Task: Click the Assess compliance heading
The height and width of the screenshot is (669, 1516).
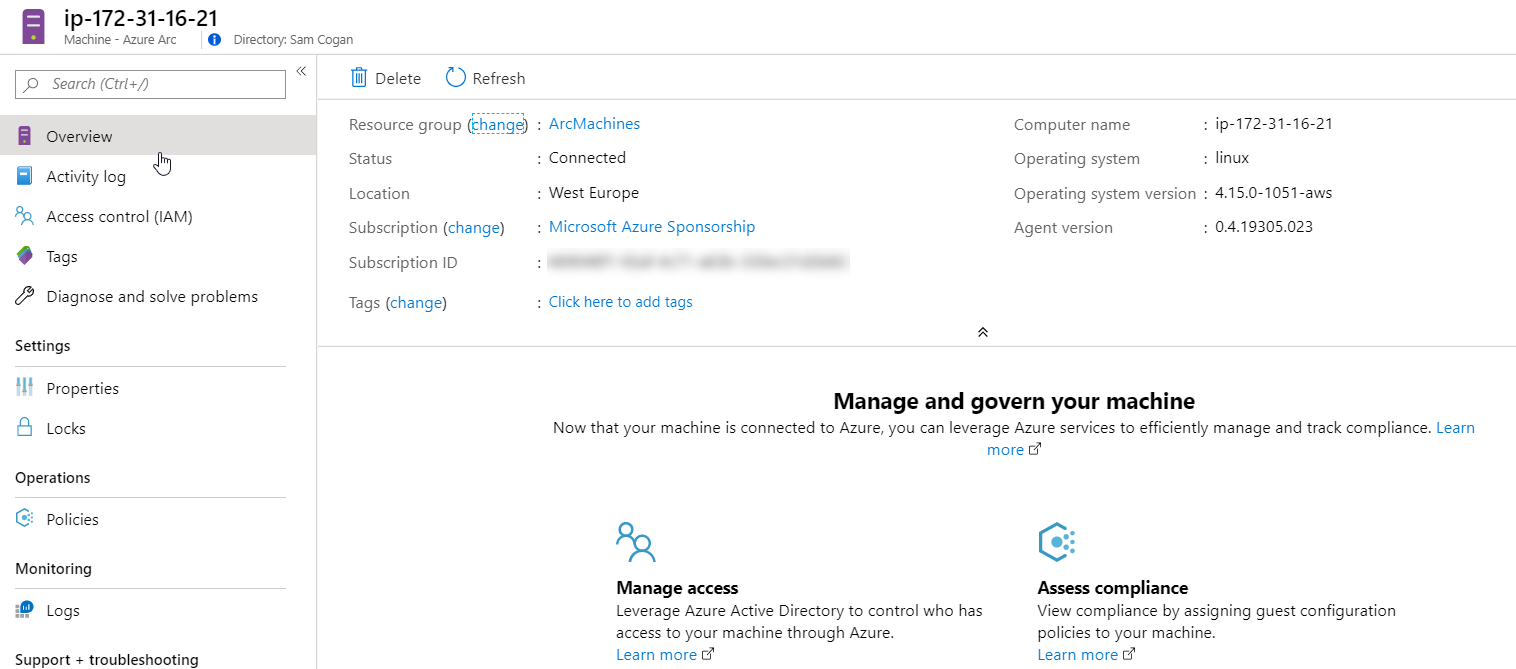Action: [x=1113, y=588]
